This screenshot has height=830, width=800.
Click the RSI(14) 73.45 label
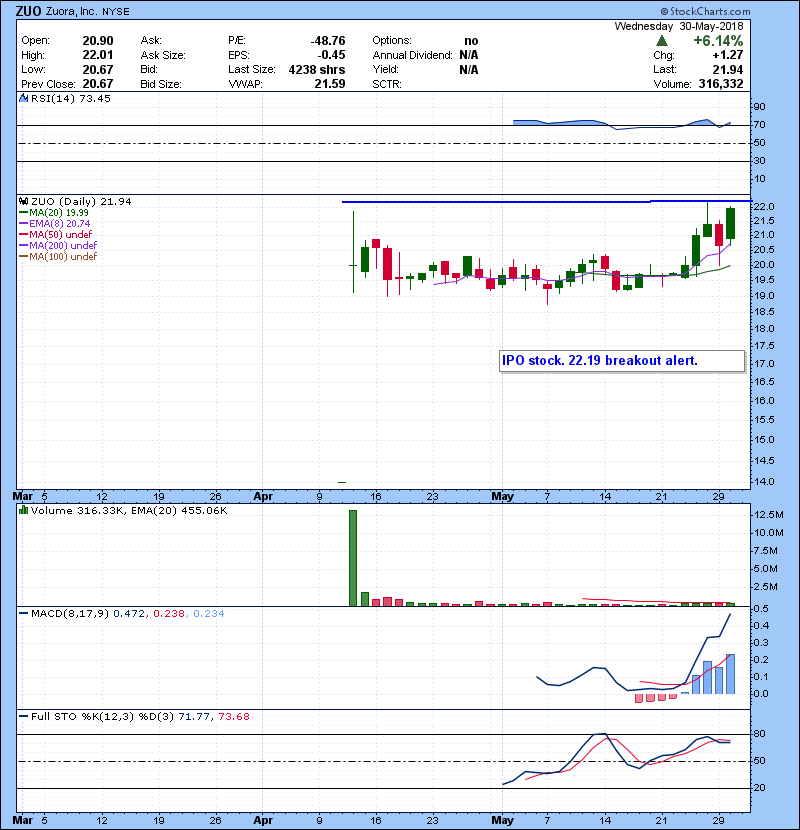coord(71,98)
